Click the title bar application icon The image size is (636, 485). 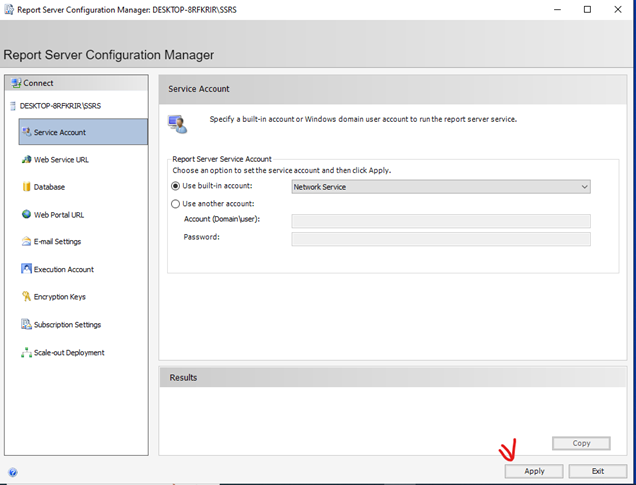[9, 9]
